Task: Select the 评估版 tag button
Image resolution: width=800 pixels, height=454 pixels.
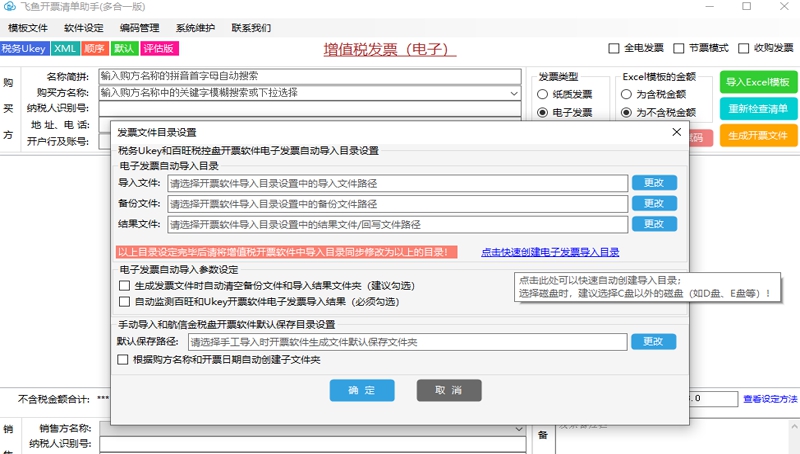Action: pos(159,48)
